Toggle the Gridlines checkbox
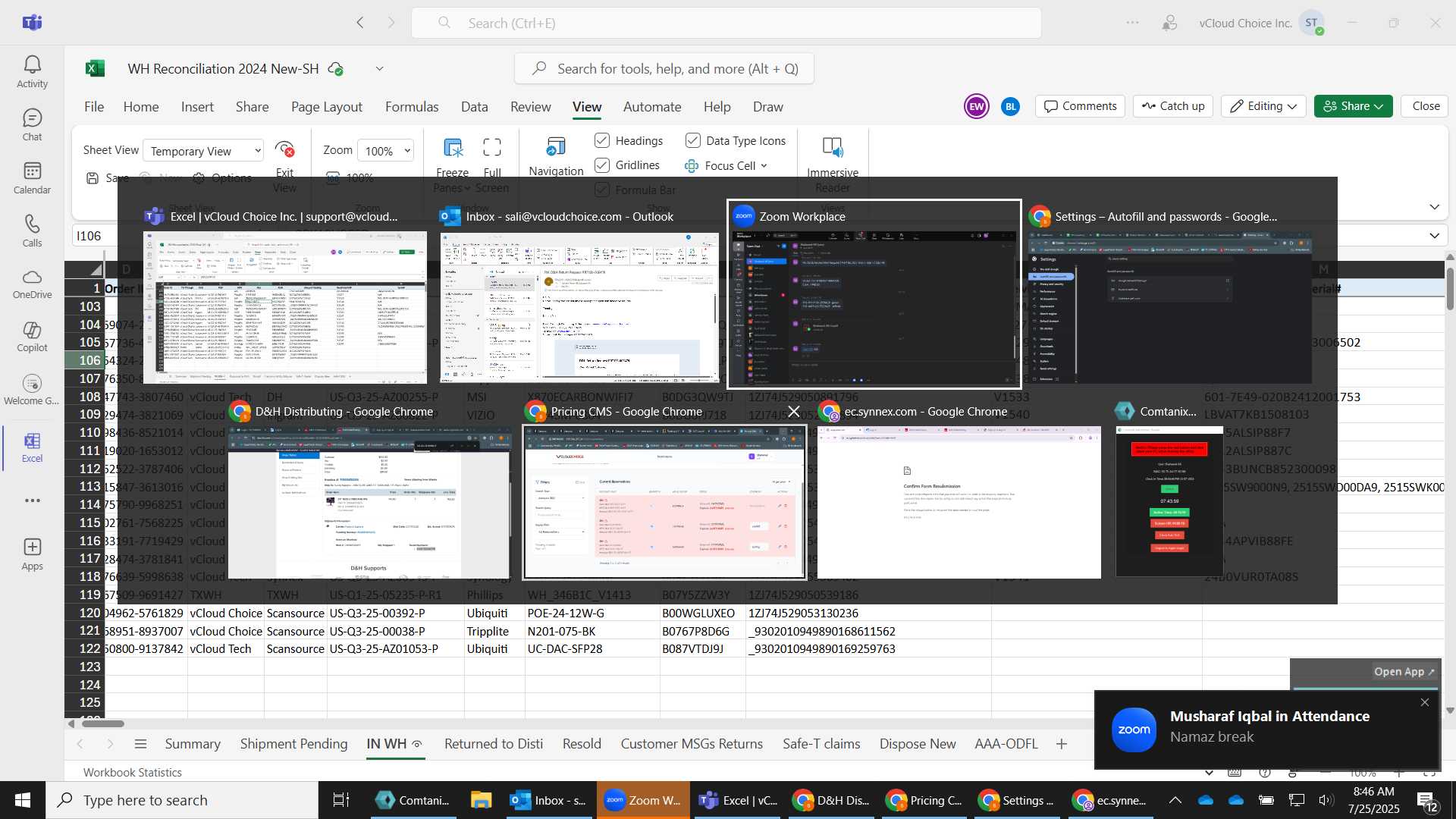 click(602, 165)
